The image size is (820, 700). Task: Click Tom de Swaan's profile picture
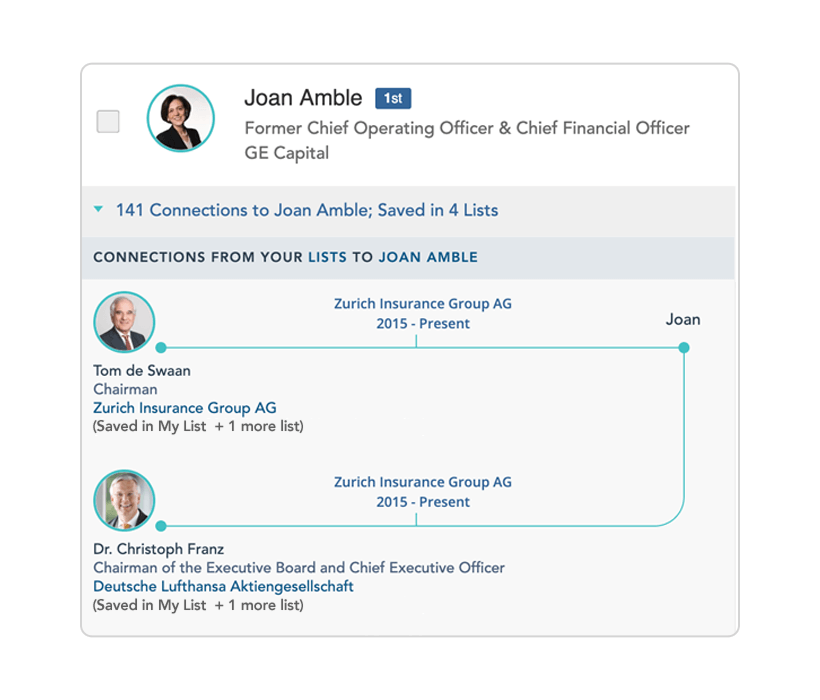(124, 322)
